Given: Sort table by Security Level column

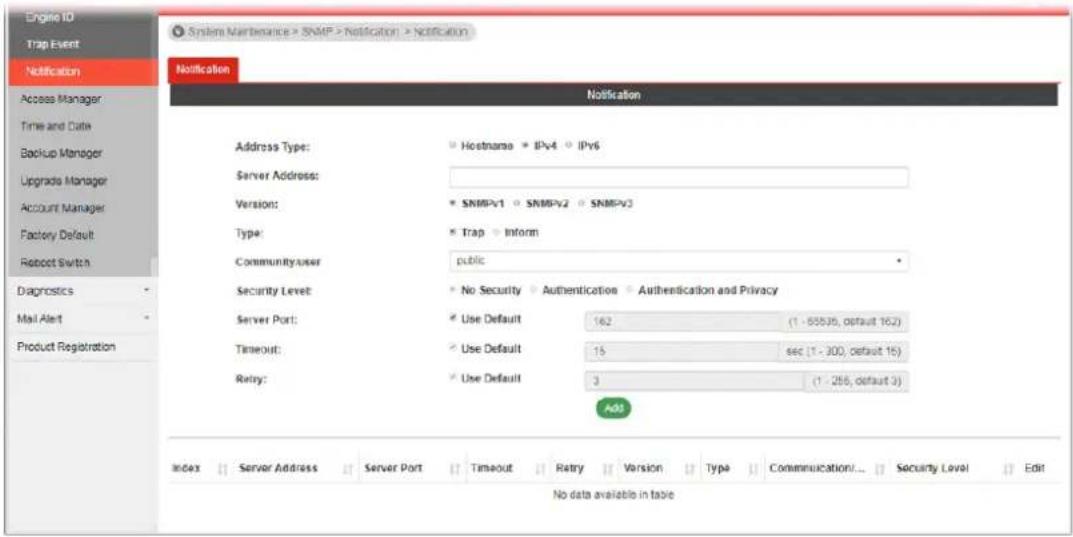Looking at the screenshot, I should [x=953, y=468].
